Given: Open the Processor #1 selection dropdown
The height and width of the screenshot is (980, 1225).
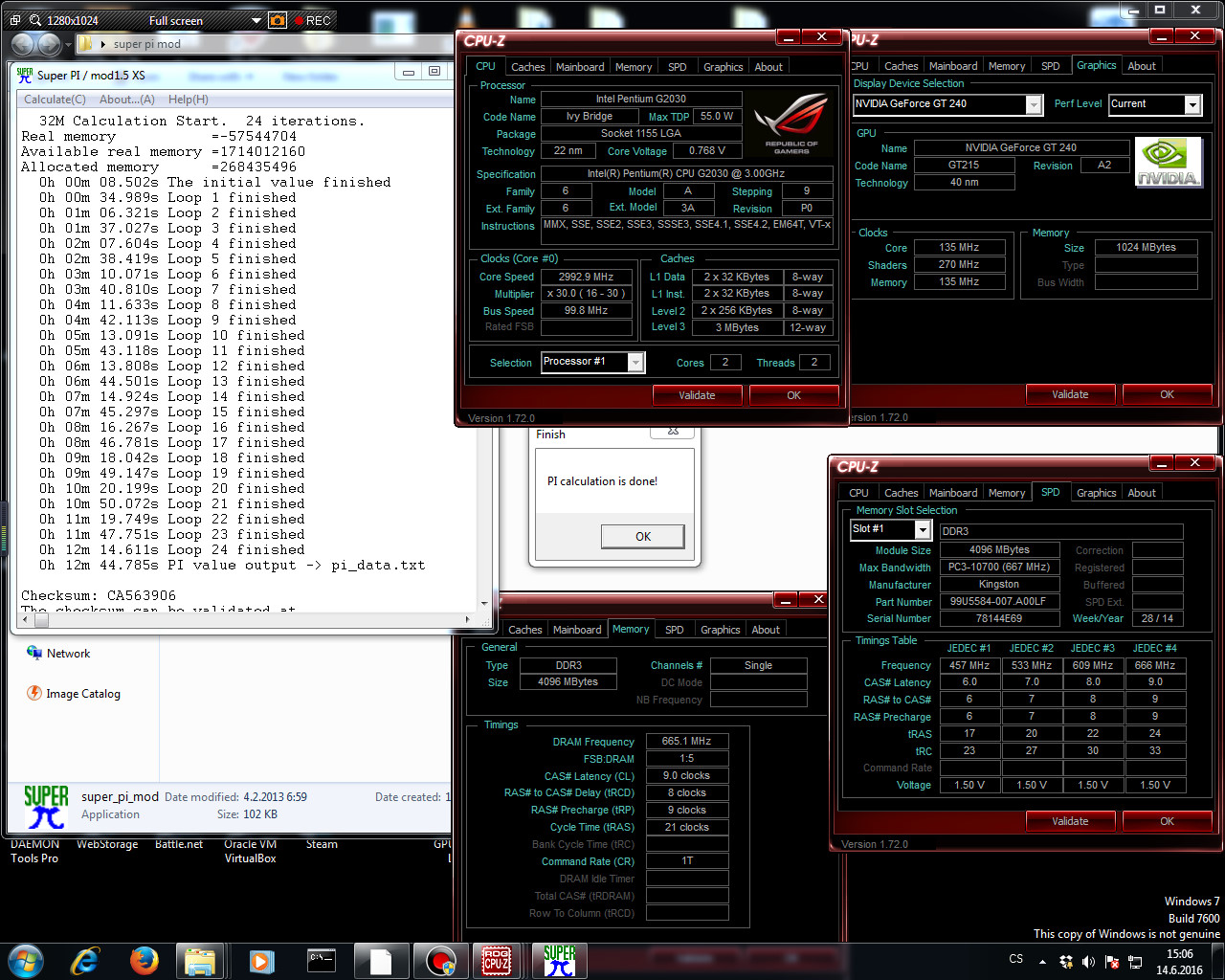Looking at the screenshot, I should (x=636, y=362).
